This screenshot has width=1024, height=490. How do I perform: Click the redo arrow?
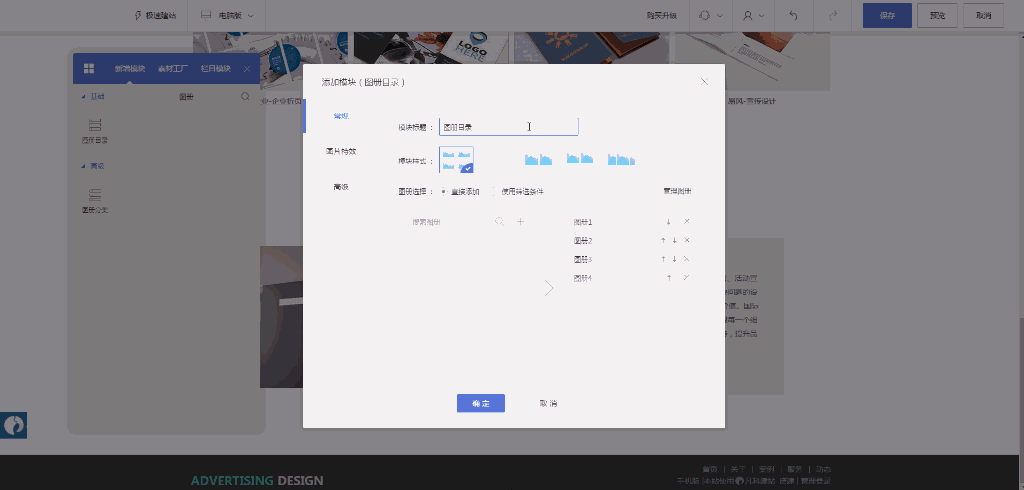(833, 15)
